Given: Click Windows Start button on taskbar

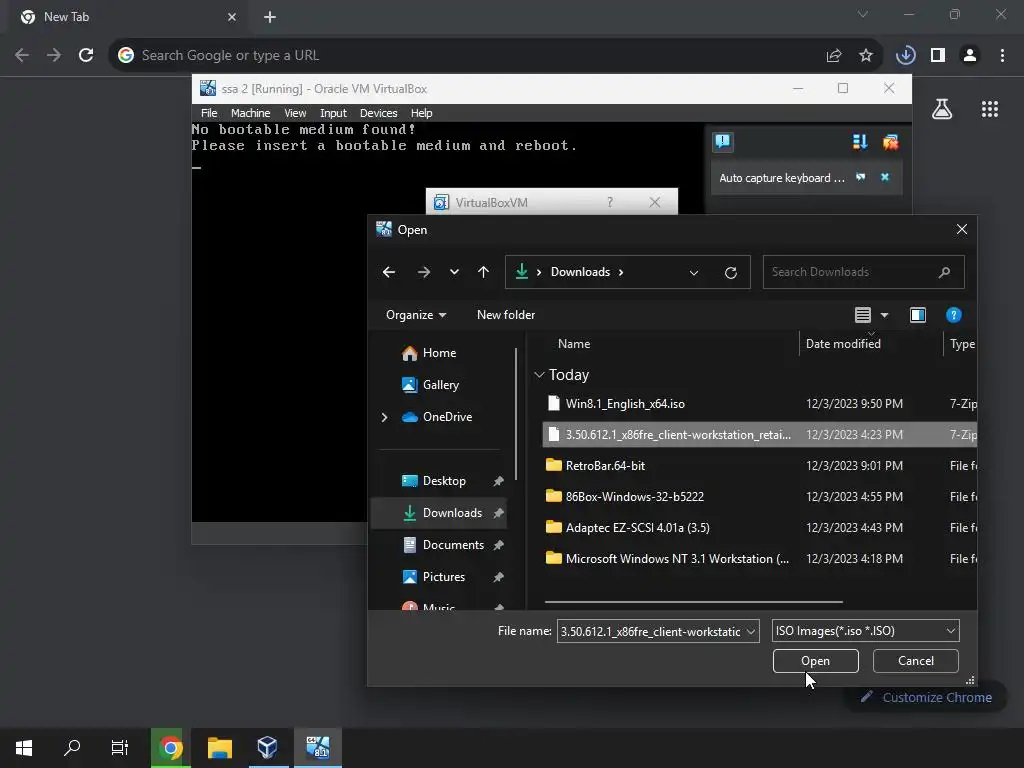Looking at the screenshot, I should pos(24,747).
